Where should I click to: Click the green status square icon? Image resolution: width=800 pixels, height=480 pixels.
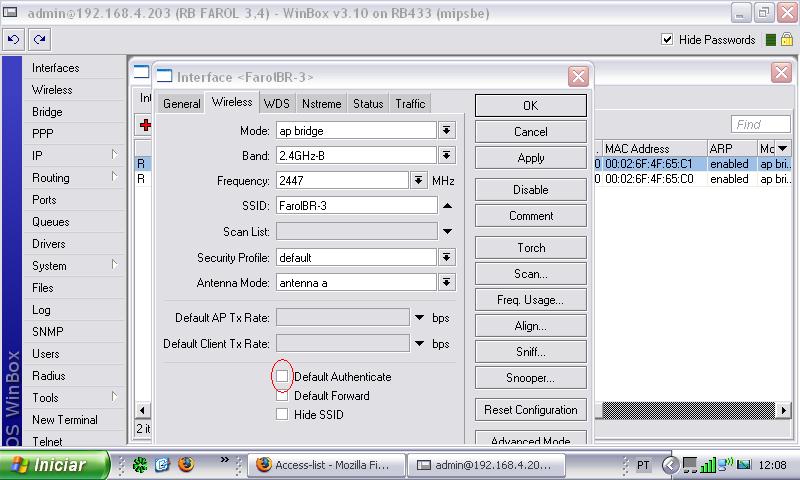[771, 40]
